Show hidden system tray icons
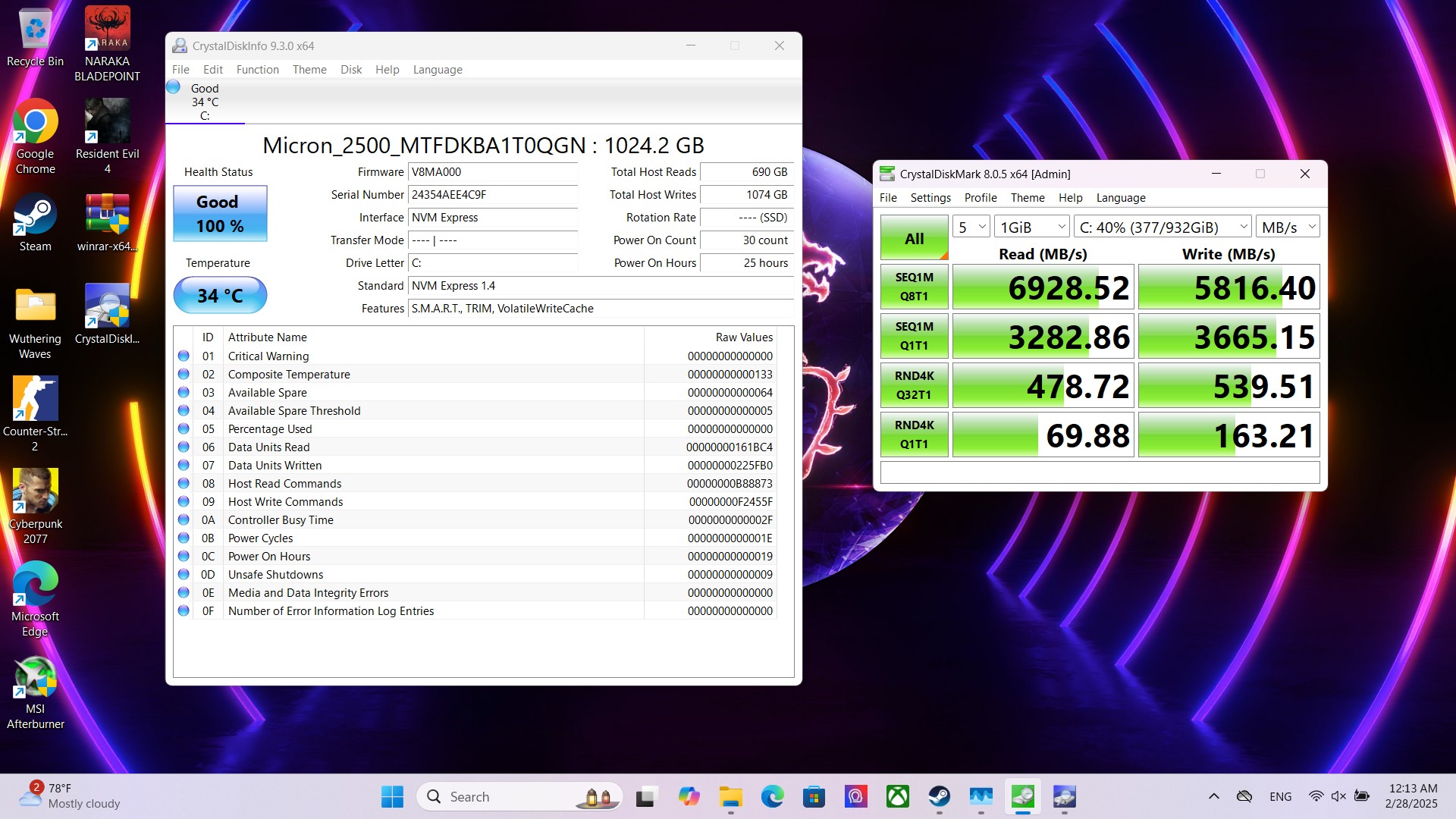This screenshot has height=819, width=1456. click(1214, 796)
